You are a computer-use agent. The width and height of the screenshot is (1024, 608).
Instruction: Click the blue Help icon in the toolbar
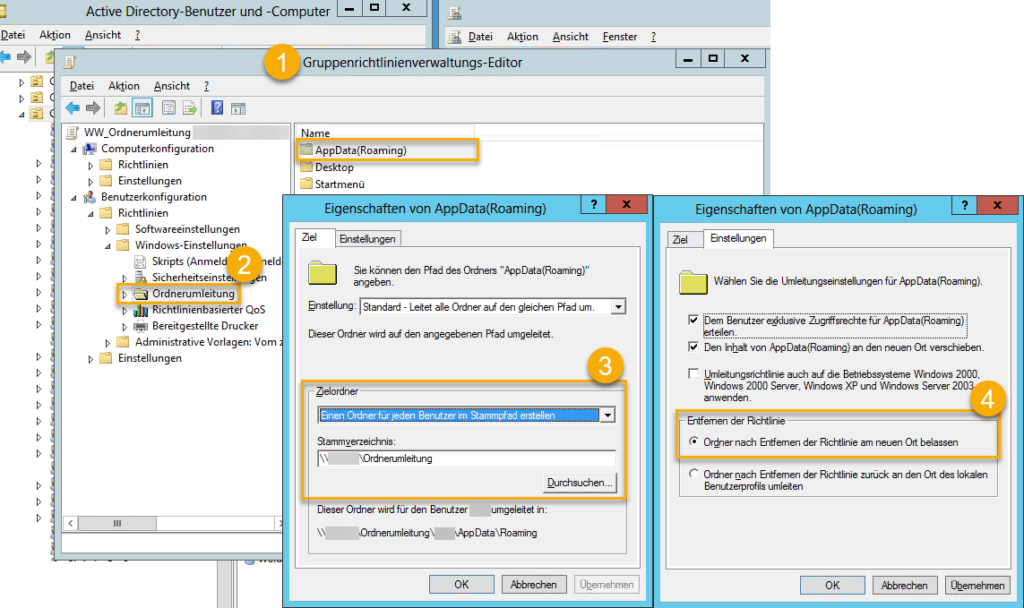pyautogui.click(x=216, y=108)
